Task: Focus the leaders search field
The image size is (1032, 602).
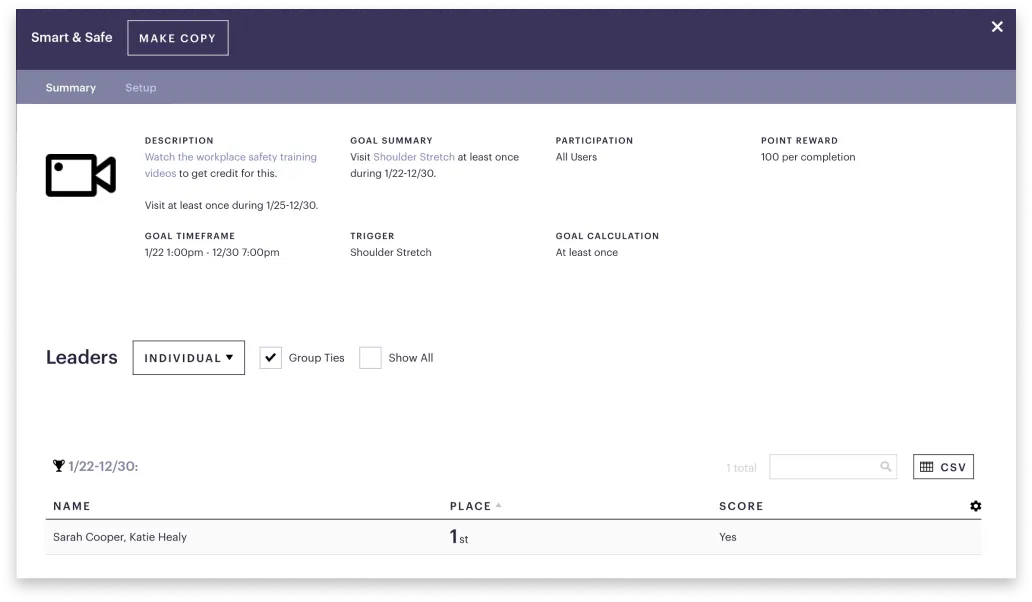Action: pos(833,466)
